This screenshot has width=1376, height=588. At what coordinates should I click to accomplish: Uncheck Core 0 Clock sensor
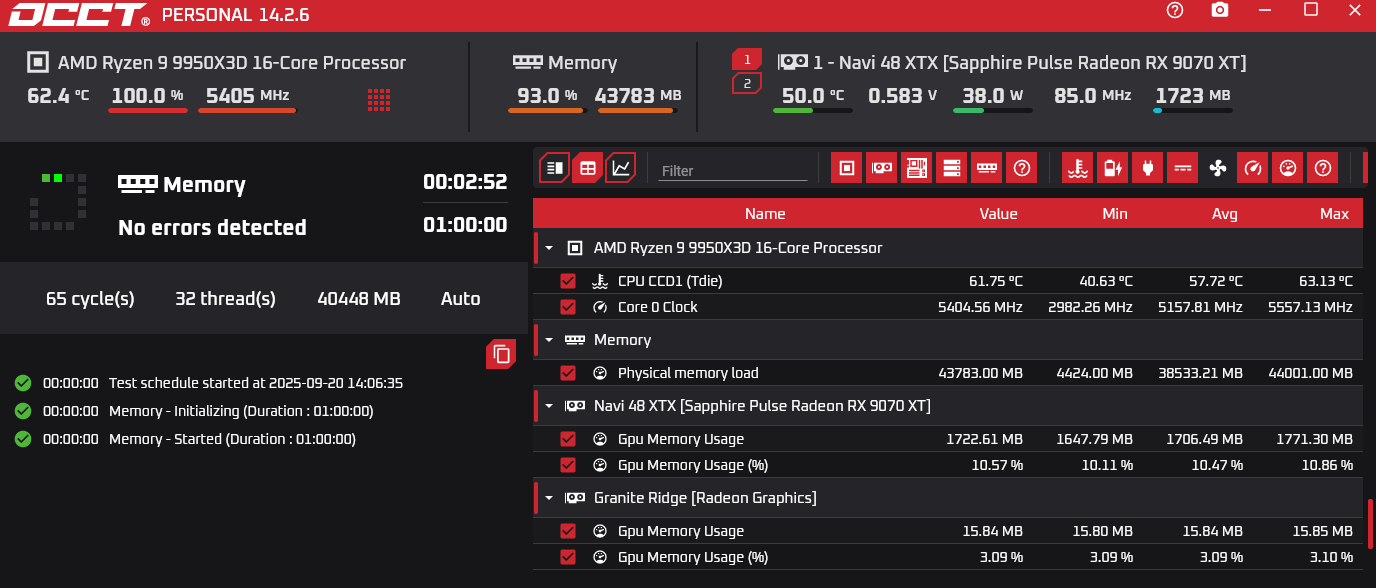[568, 307]
